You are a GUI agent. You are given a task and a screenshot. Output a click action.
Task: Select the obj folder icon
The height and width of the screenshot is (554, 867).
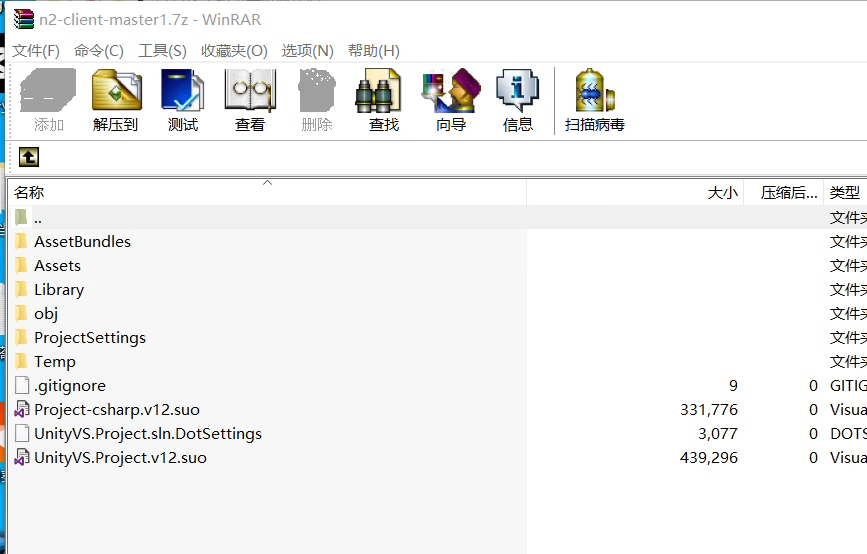pos(22,313)
